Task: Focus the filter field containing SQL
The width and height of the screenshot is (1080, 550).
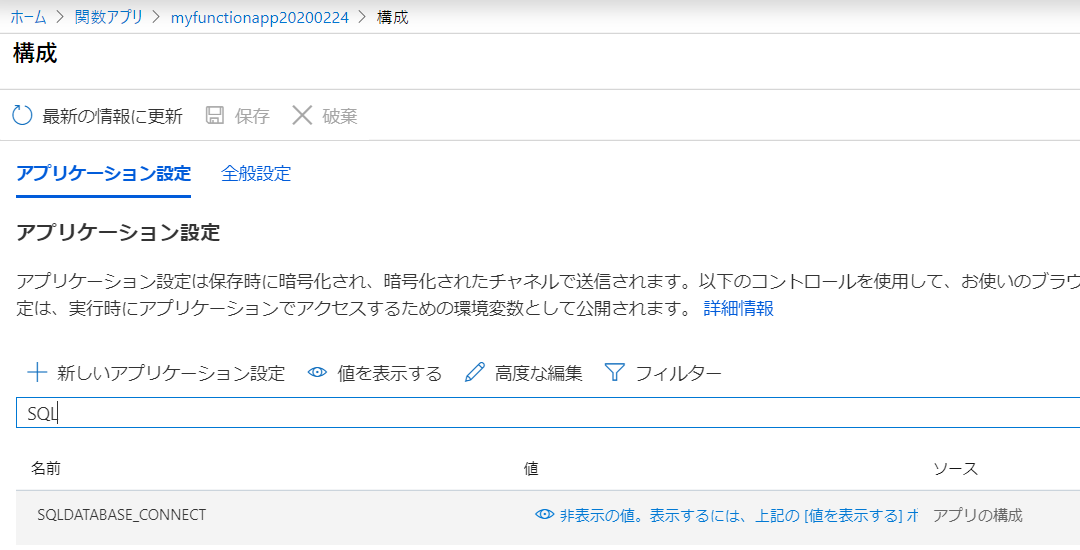Action: coord(548,412)
